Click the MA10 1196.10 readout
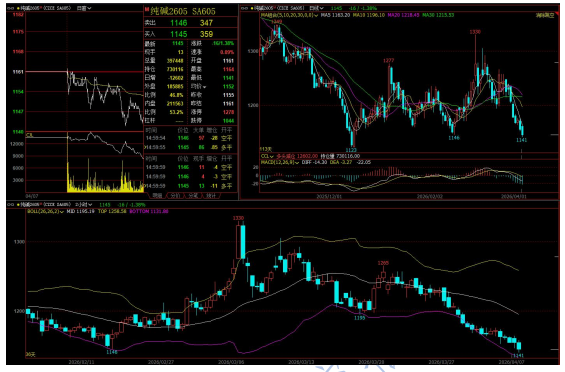Image resolution: width=565 pixels, height=372 pixels. pyautogui.click(x=369, y=15)
